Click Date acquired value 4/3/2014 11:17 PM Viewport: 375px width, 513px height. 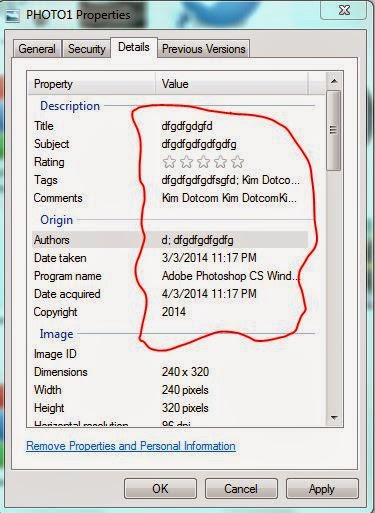[x=209, y=294]
